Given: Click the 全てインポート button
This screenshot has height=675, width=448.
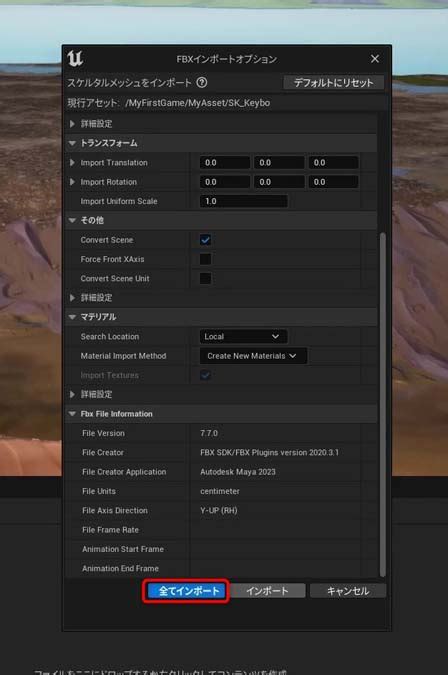Looking at the screenshot, I should [x=186, y=591].
